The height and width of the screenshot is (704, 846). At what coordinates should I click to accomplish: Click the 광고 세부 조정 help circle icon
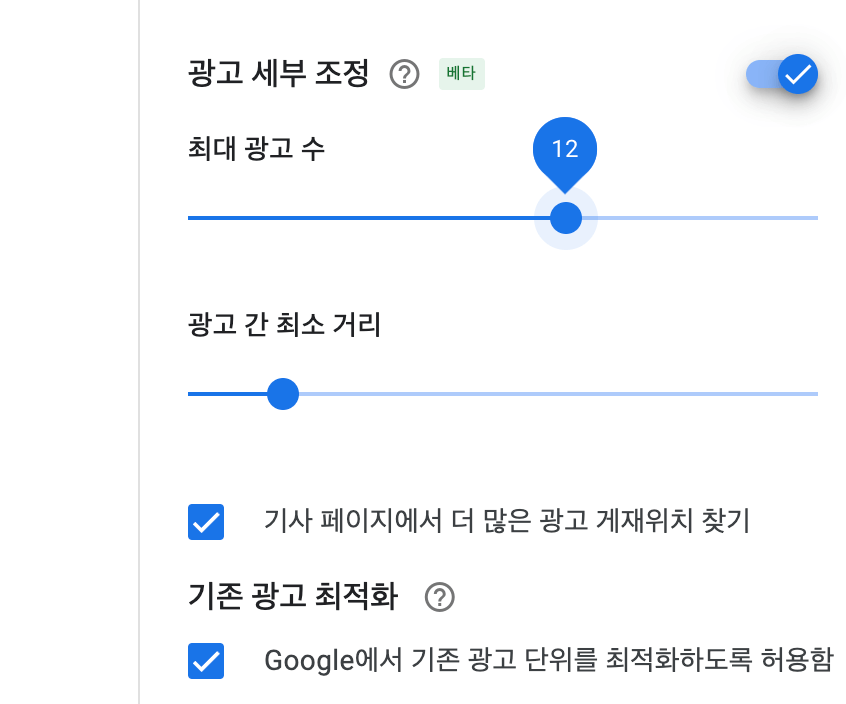click(x=404, y=74)
